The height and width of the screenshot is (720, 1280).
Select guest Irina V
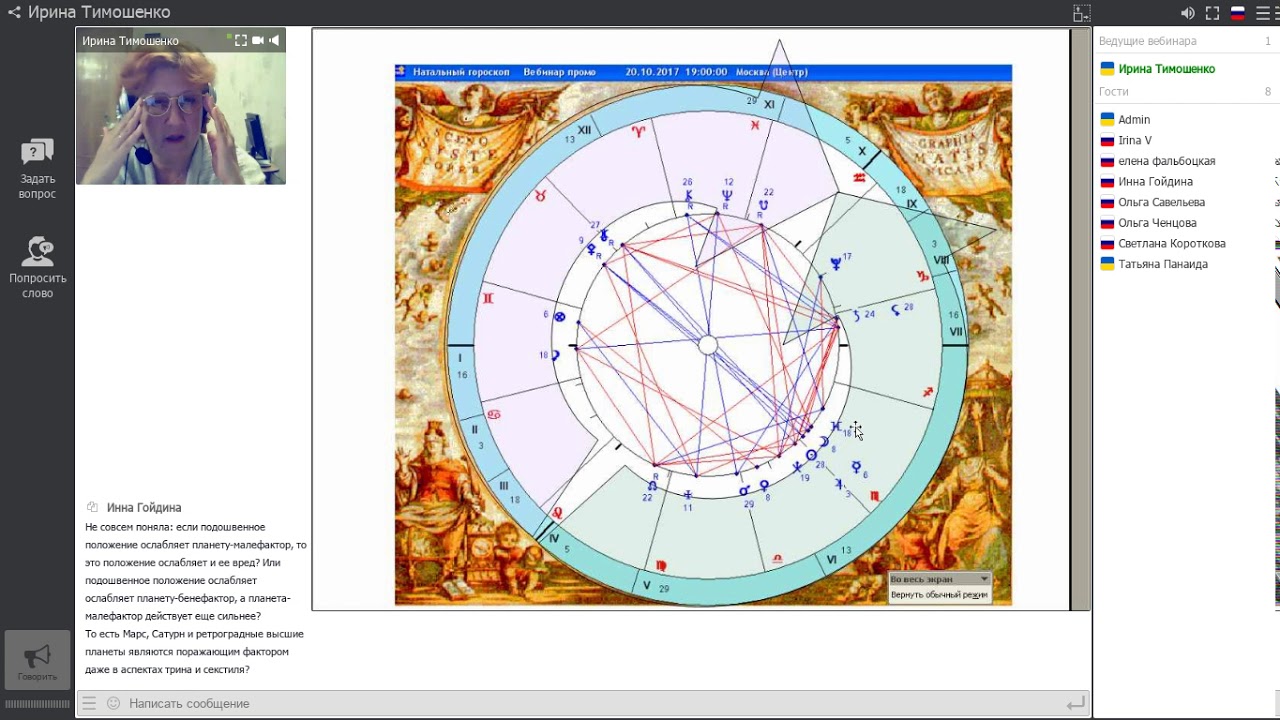[1135, 140]
